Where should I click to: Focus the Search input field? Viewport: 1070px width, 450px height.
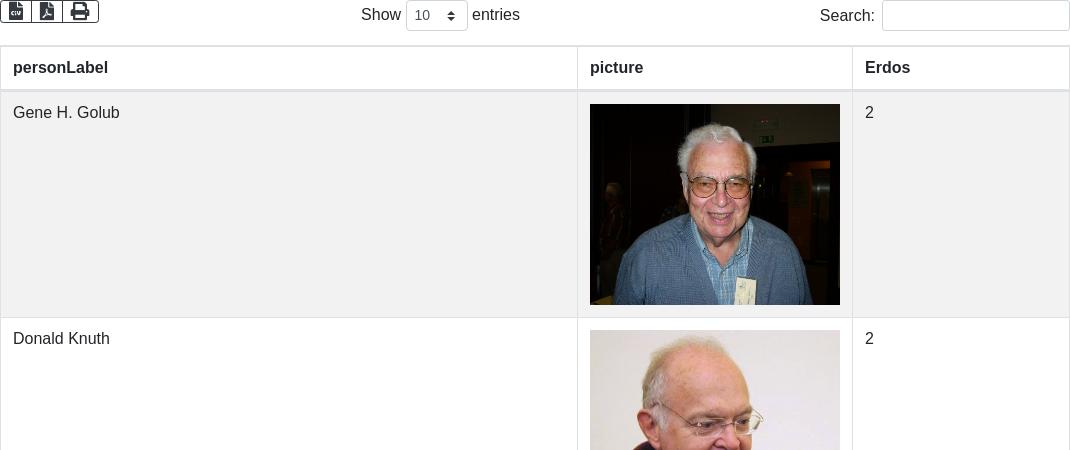[976, 15]
